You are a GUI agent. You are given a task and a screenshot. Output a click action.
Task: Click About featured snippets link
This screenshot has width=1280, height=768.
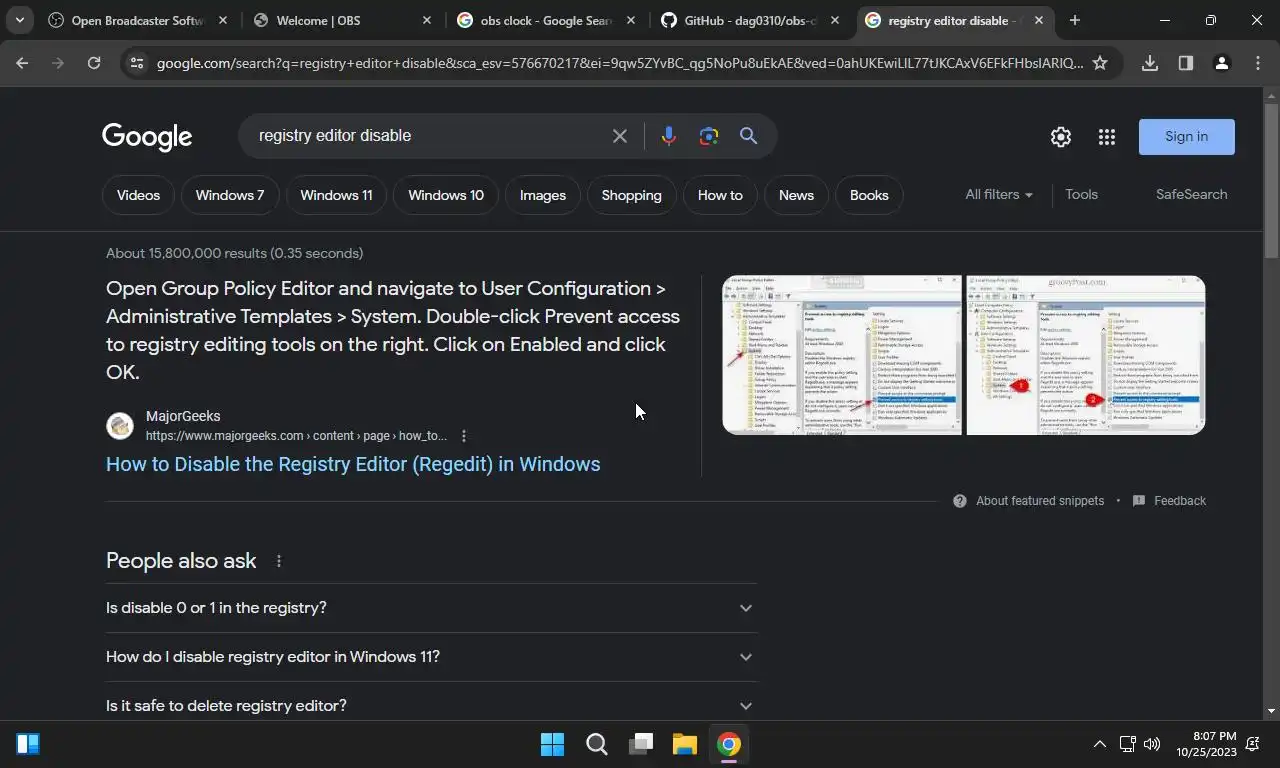[1040, 501]
